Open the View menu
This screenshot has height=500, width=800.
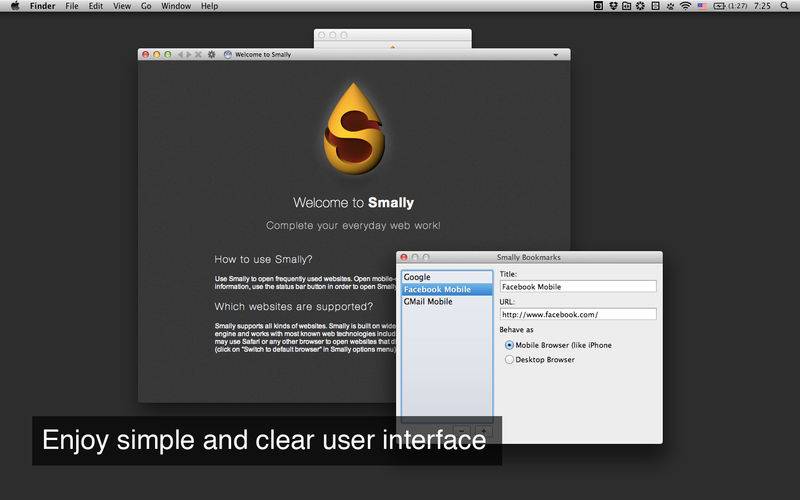(x=122, y=6)
